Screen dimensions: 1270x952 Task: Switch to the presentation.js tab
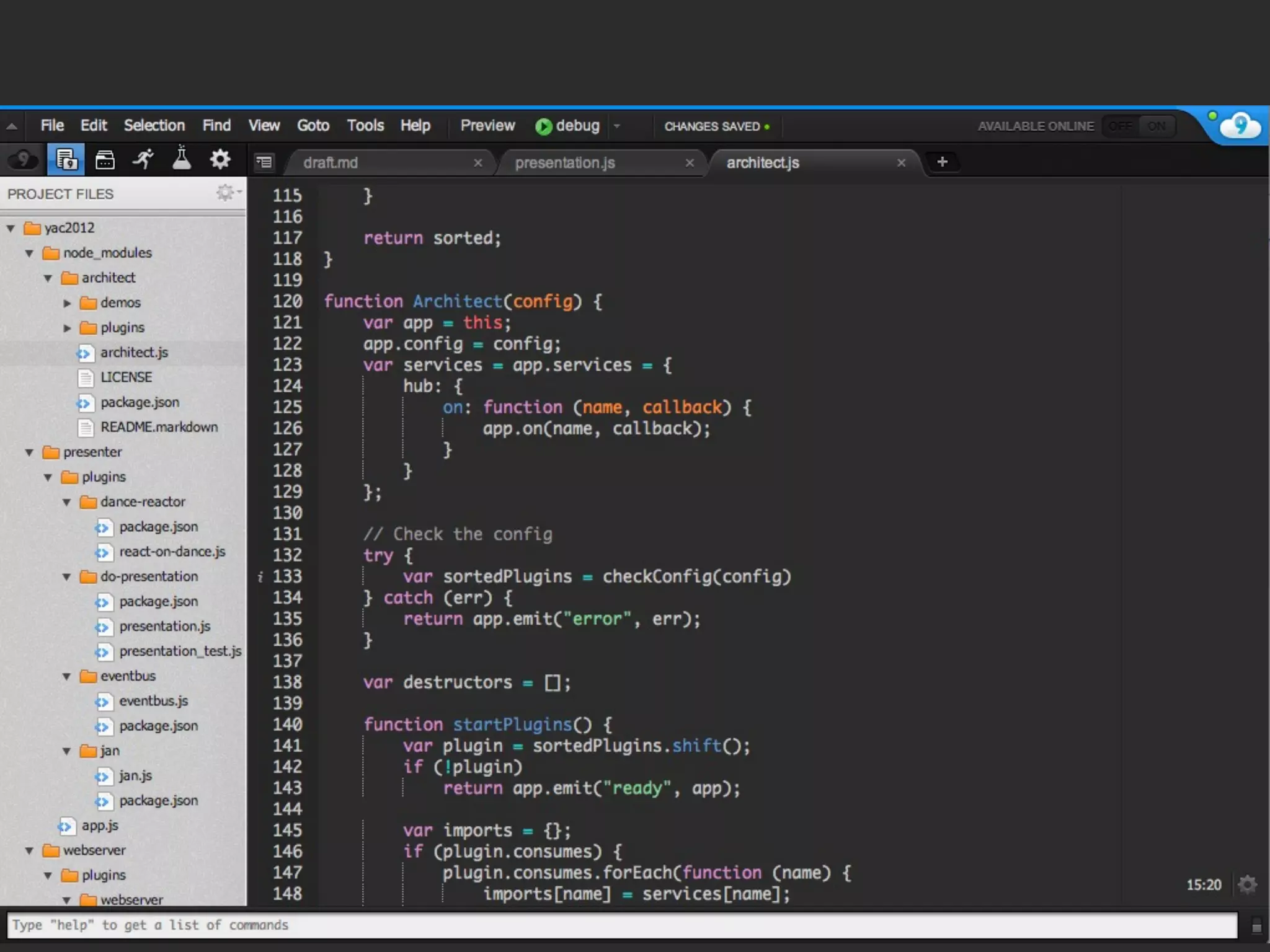(x=564, y=163)
